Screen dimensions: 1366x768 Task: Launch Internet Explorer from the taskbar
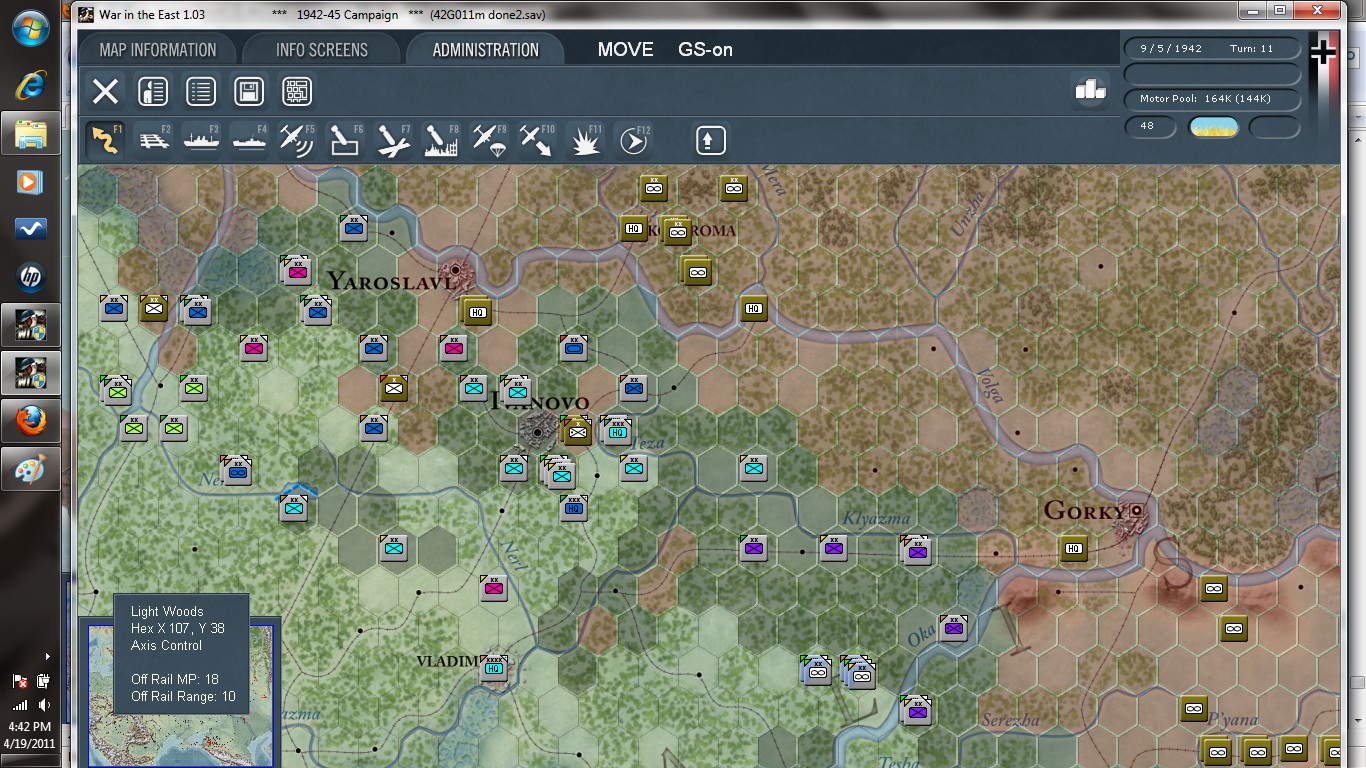[x=30, y=85]
